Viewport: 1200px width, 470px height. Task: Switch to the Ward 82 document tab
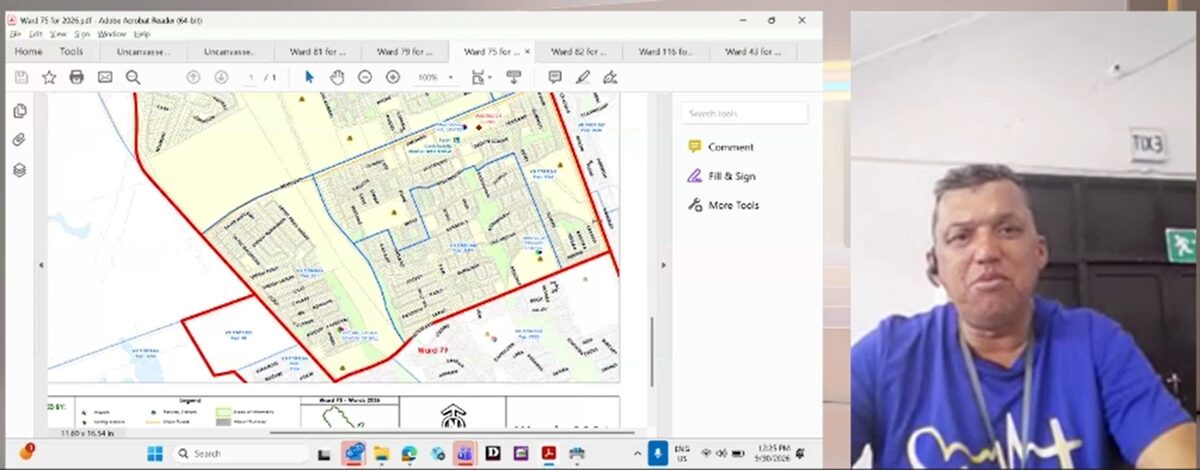[x=578, y=51]
